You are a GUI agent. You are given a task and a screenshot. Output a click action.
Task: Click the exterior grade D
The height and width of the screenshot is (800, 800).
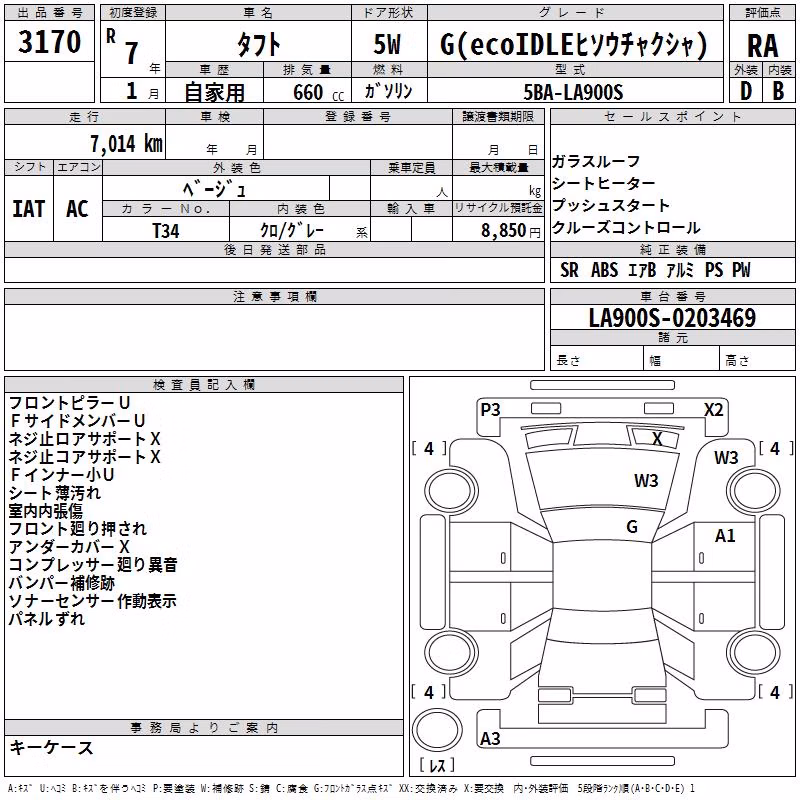[x=746, y=91]
